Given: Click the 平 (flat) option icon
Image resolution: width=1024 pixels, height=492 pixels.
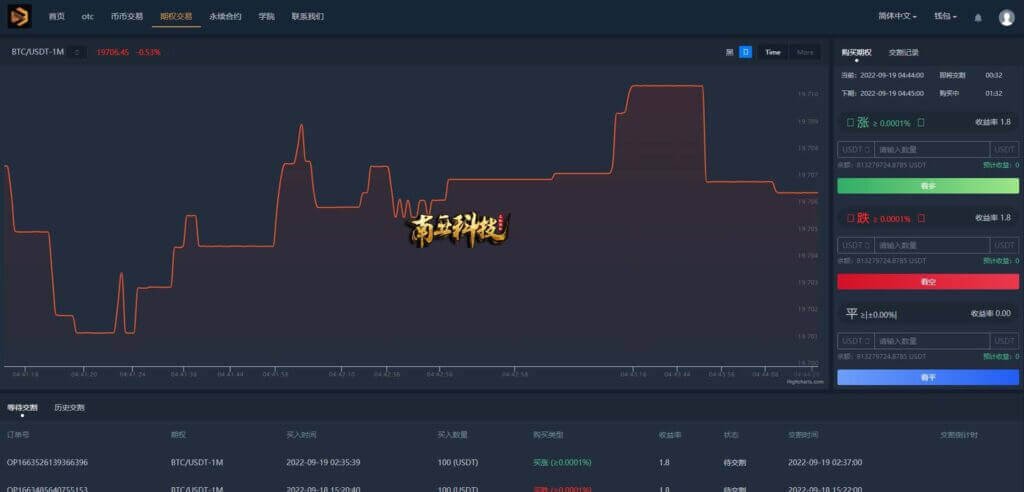Looking at the screenshot, I should click(852, 314).
